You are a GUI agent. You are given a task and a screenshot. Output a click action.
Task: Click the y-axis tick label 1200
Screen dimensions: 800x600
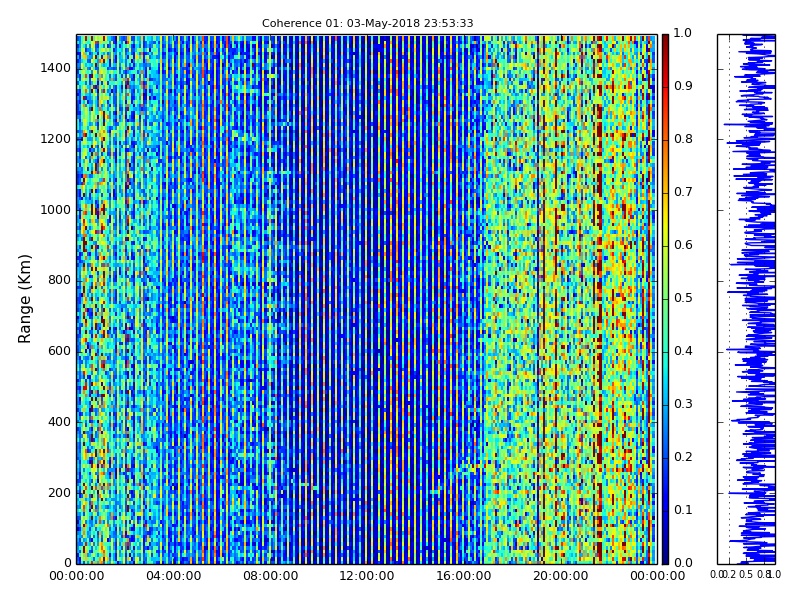[x=56, y=139]
